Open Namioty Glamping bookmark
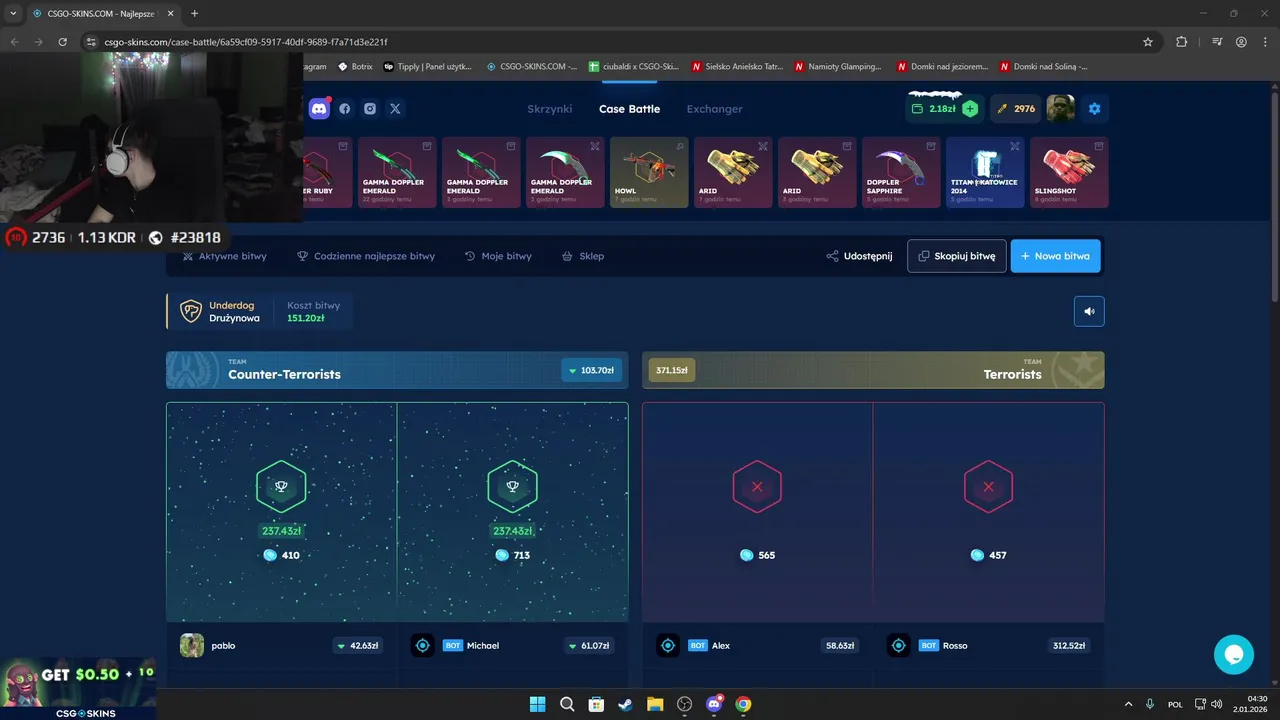The width and height of the screenshot is (1280, 720). pyautogui.click(x=838, y=67)
